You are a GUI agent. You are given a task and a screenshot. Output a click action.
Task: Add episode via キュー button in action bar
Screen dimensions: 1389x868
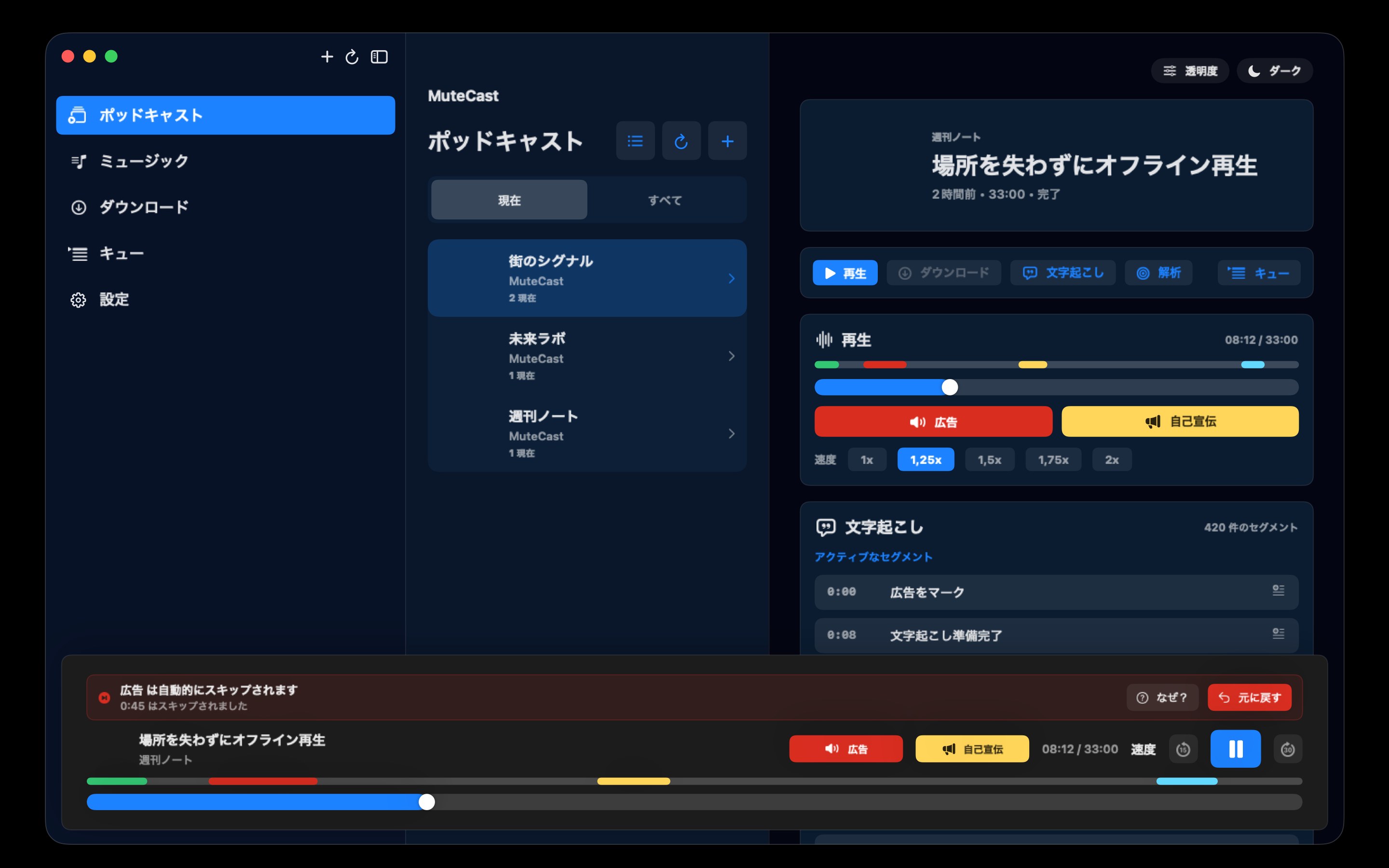(x=1259, y=272)
